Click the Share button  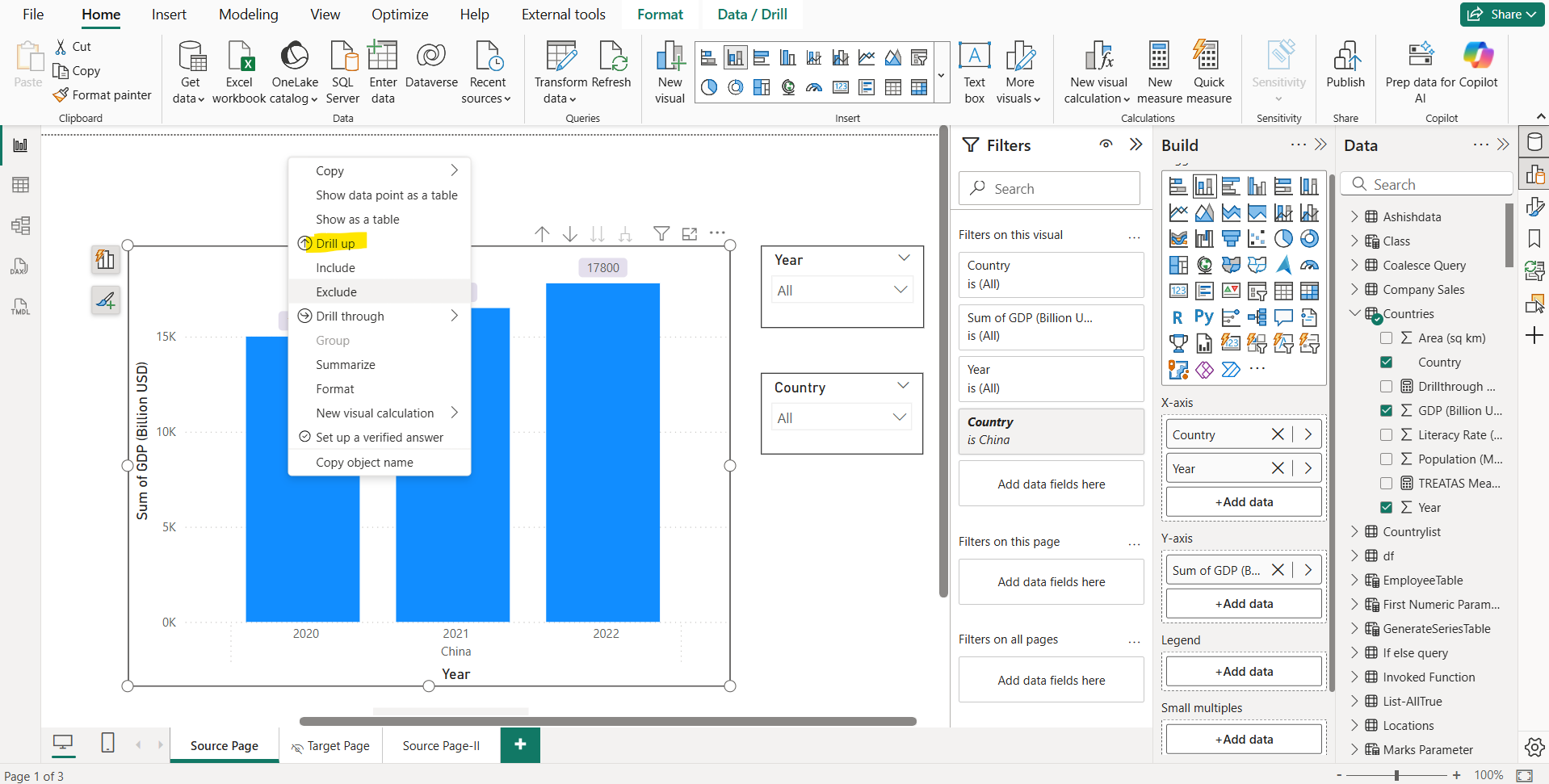(x=1502, y=15)
